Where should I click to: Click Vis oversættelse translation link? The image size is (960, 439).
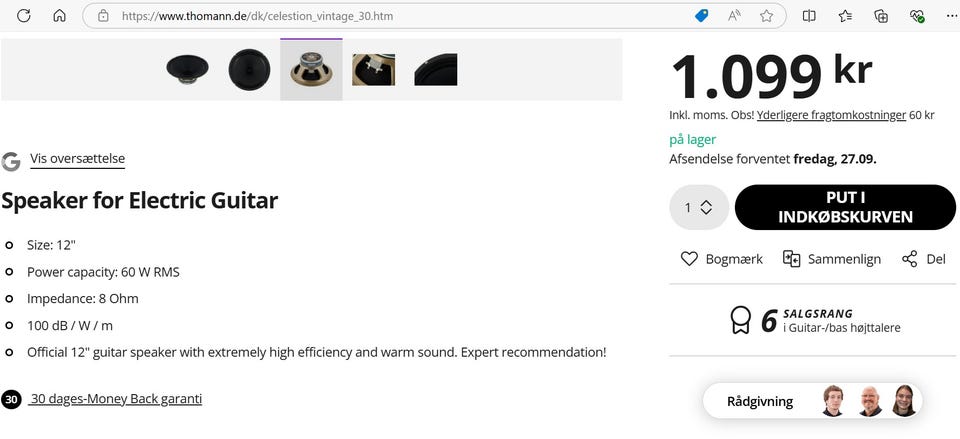click(77, 159)
